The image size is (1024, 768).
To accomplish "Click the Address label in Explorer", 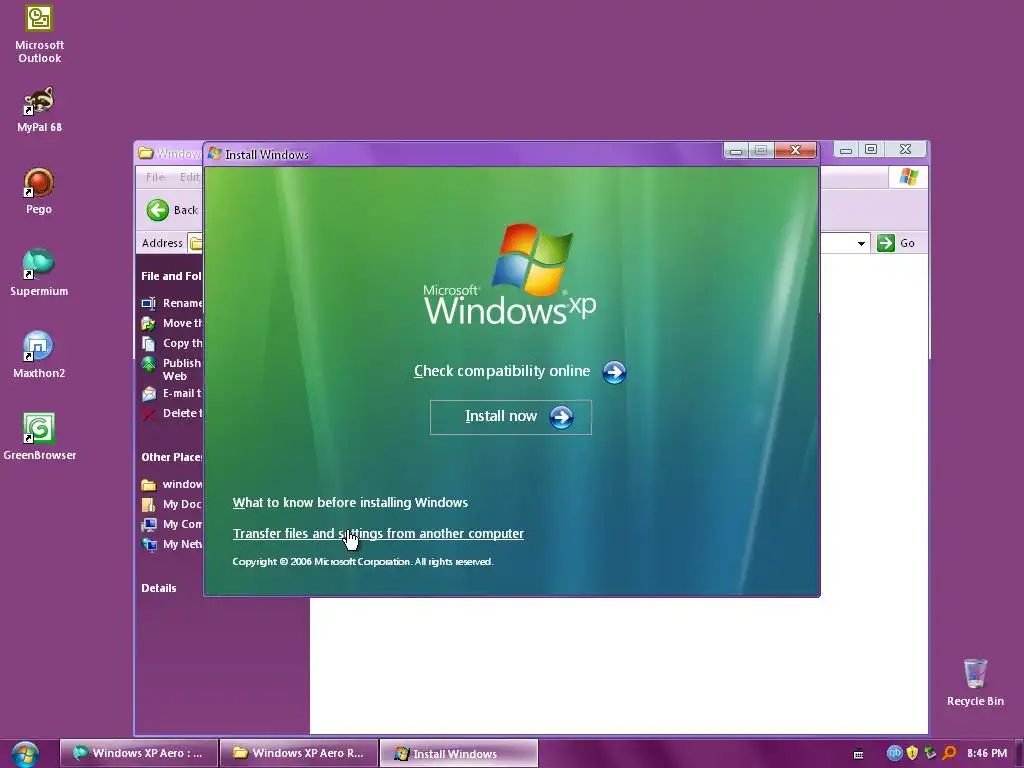I will click(x=162, y=243).
